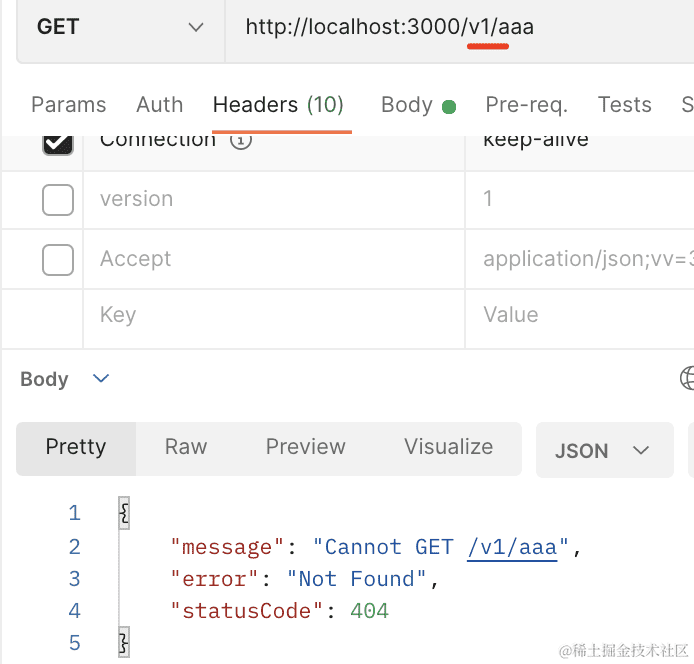
Task: Open the Auth tab
Action: [x=159, y=105]
